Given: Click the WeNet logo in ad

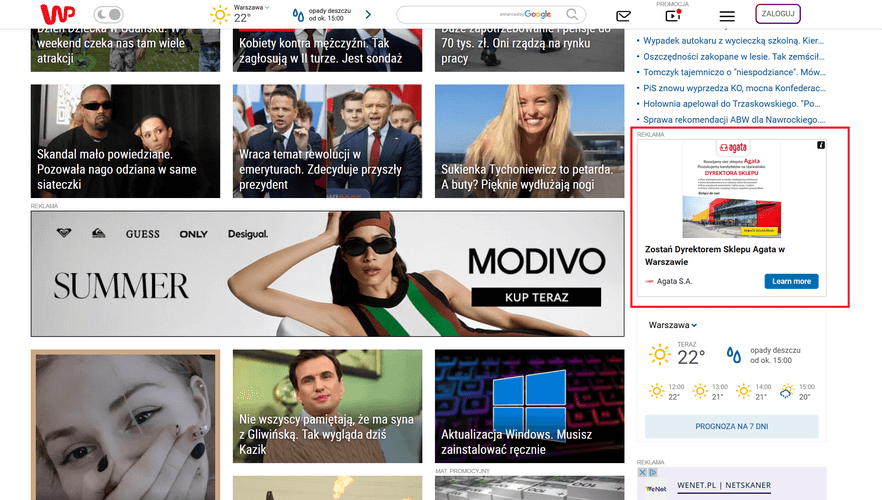Looking at the screenshot, I should coord(656,489).
